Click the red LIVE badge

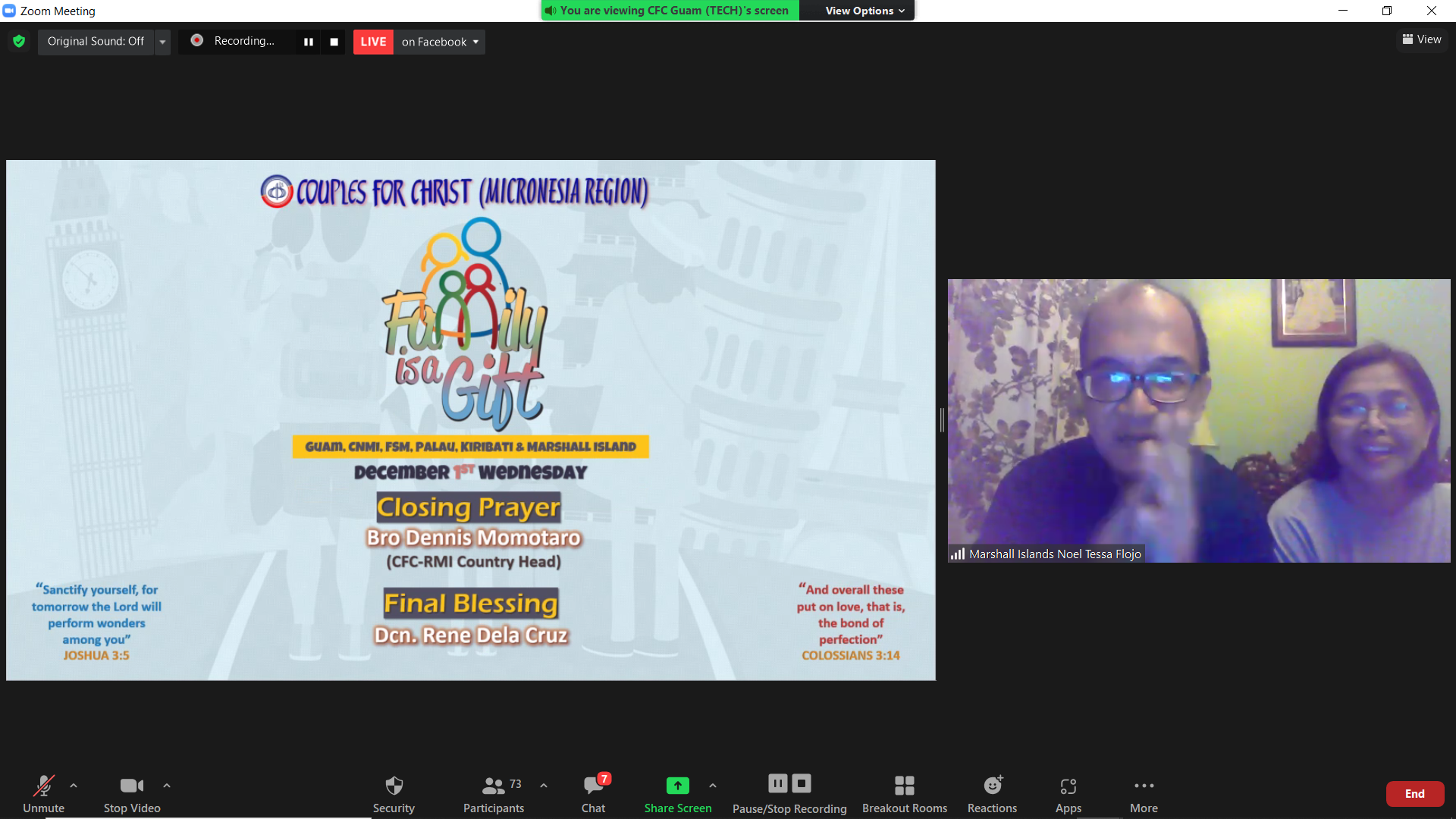(373, 42)
